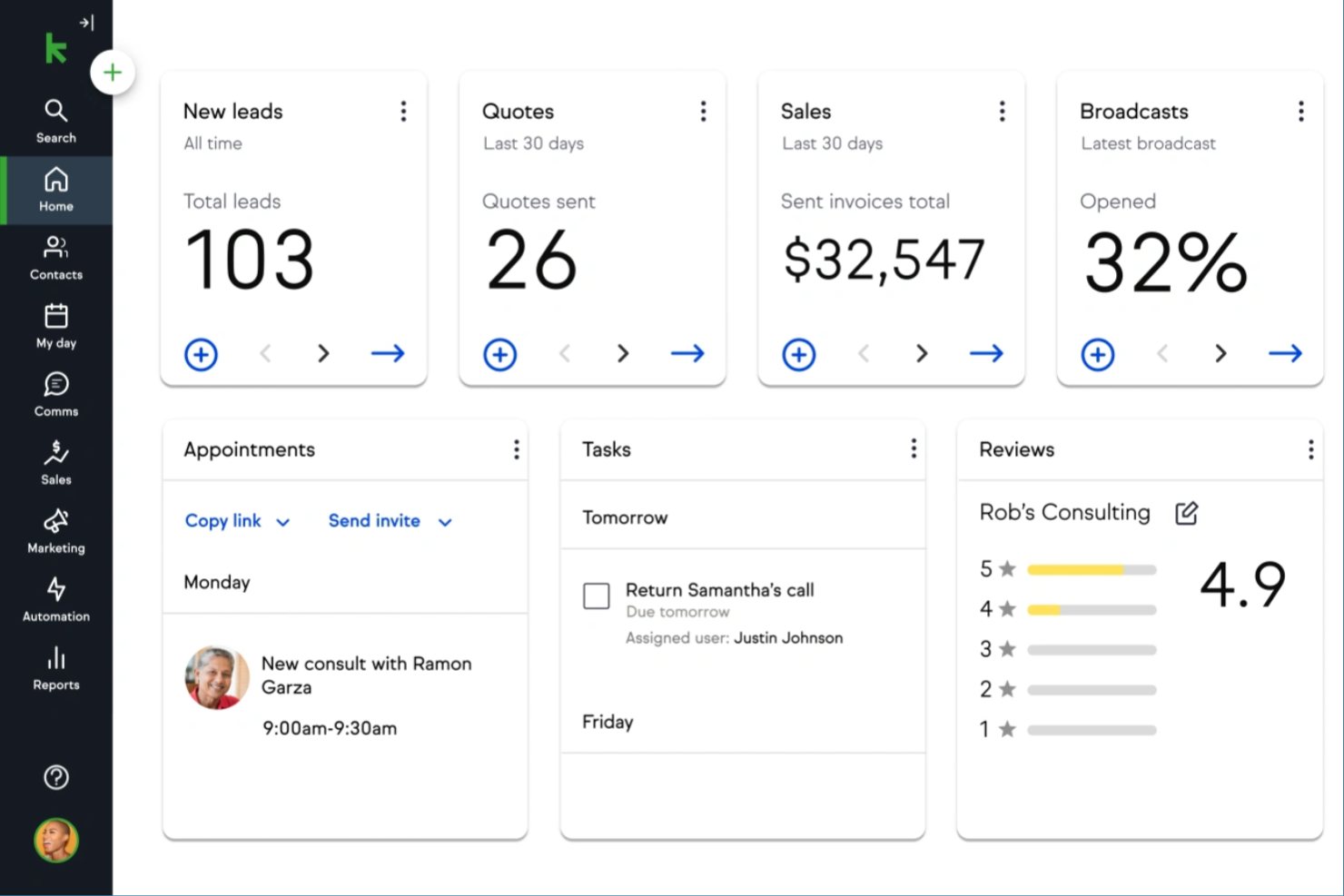Open the Sales sidebar item
Viewport: 1344px width, 896px height.
[56, 463]
